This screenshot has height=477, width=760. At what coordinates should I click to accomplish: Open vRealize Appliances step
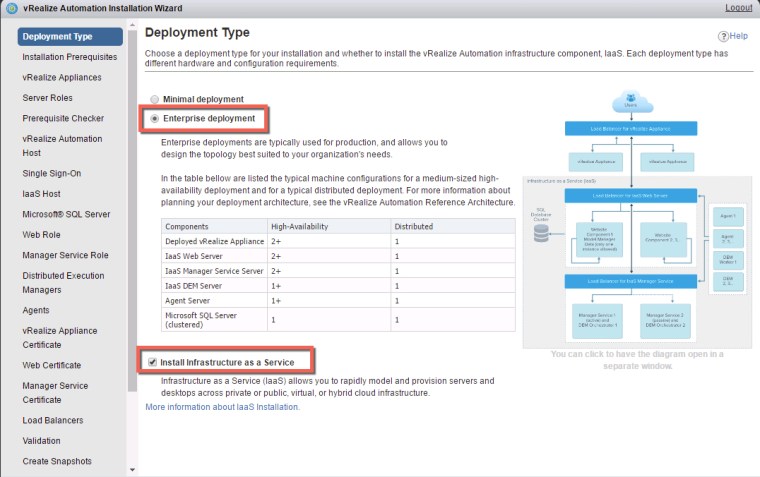[63, 78]
